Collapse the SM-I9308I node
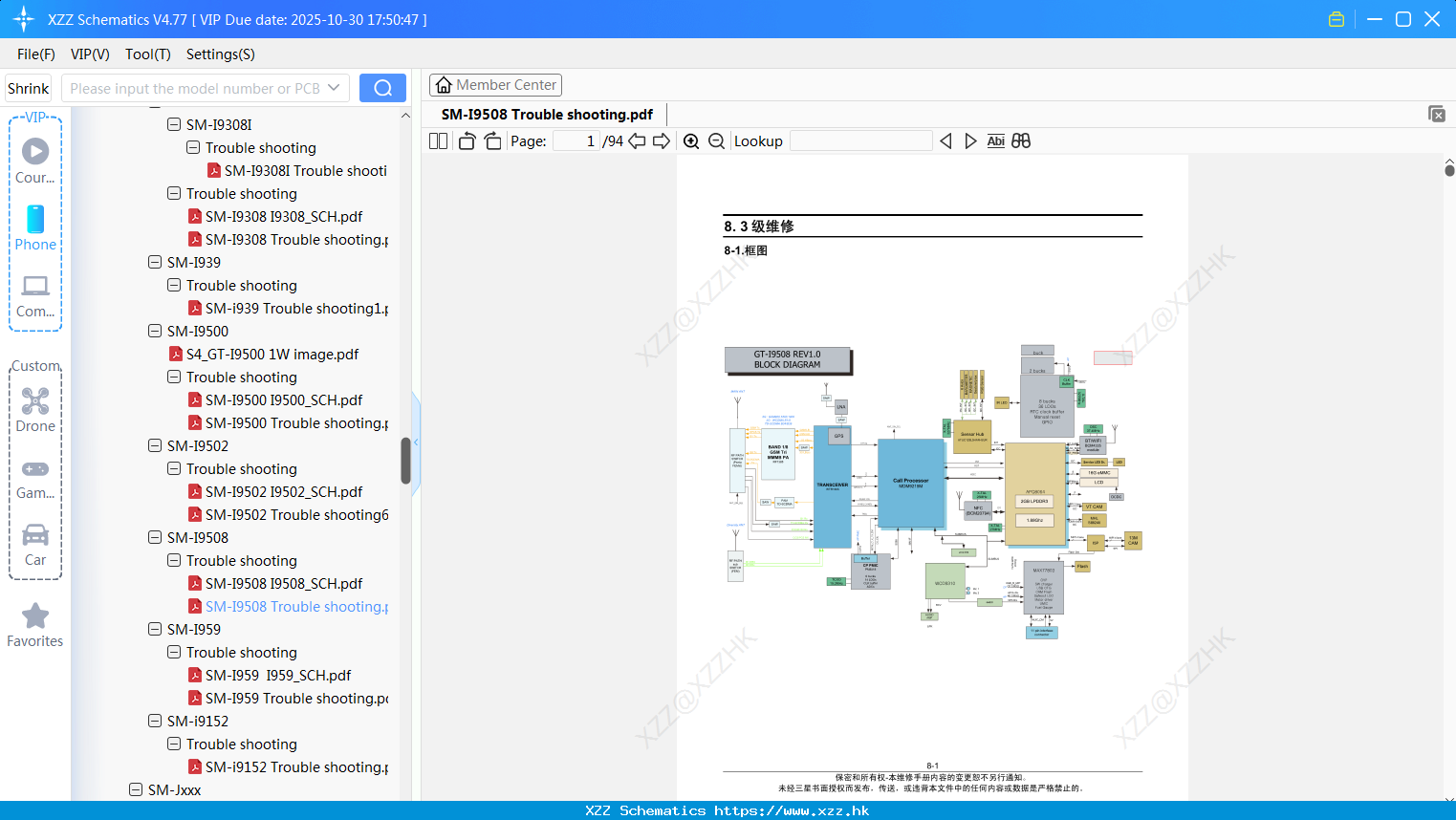 (x=174, y=124)
